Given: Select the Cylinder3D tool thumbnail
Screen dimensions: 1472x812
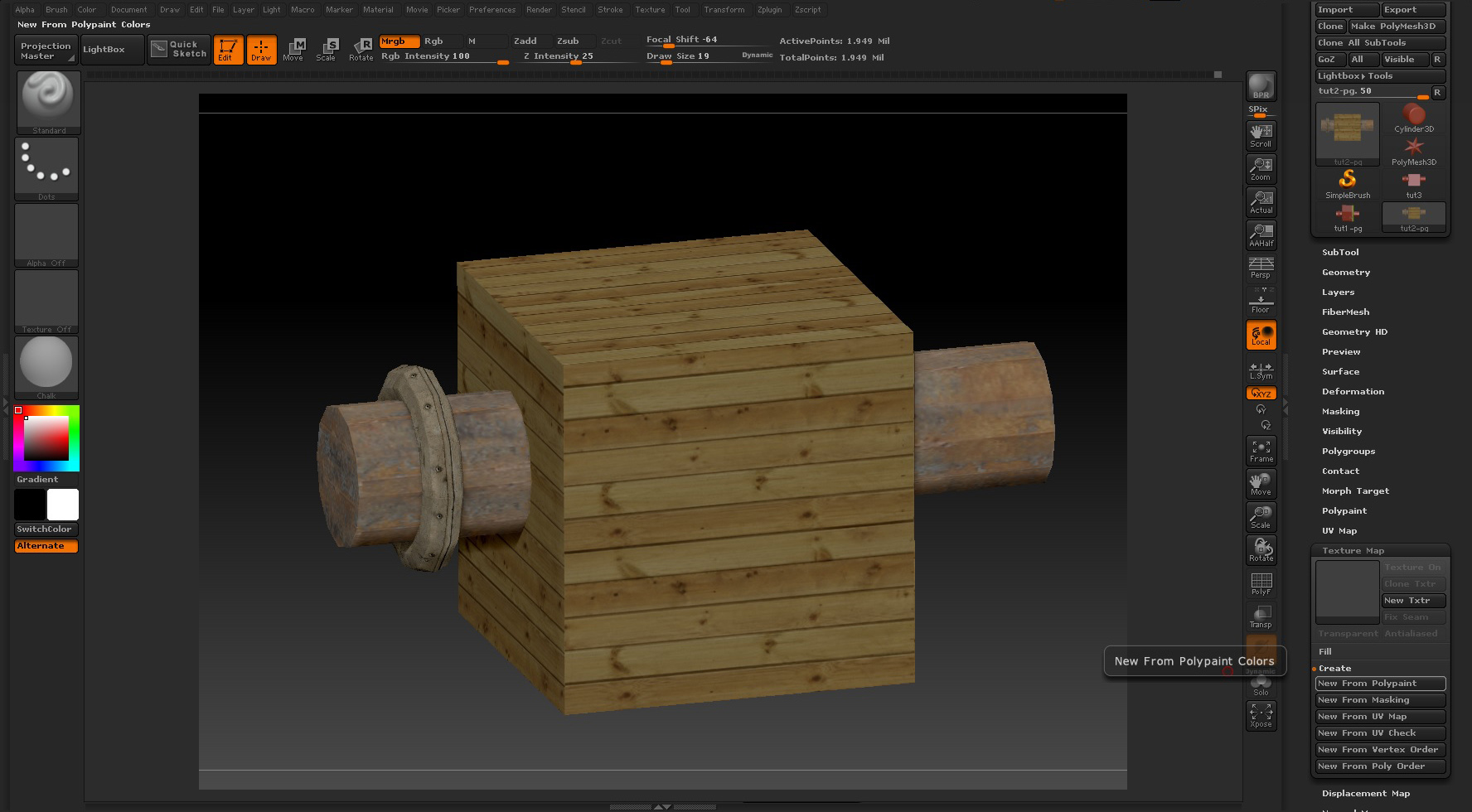Looking at the screenshot, I should 1414,118.
